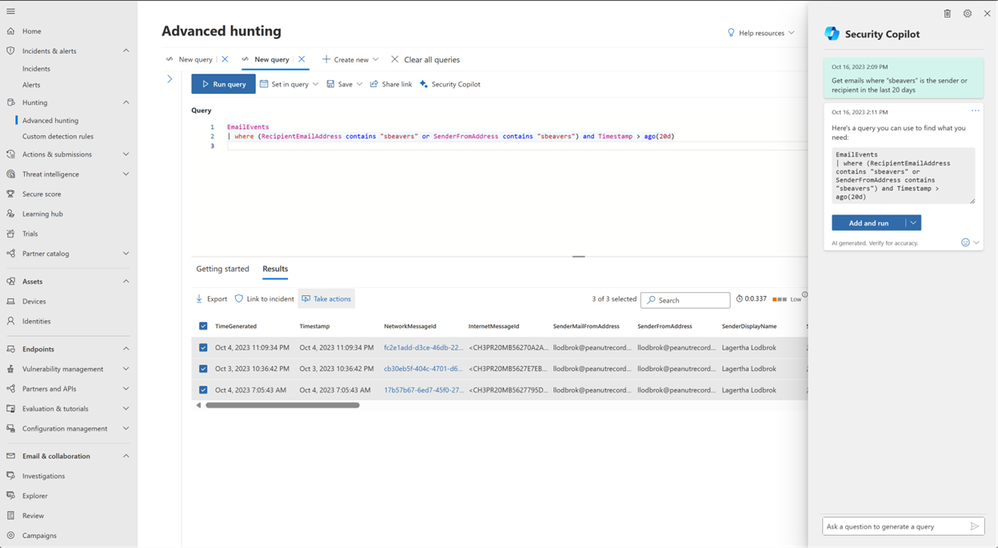Click the query pane resize handle
Image resolution: width=998 pixels, height=548 pixels.
579,256
